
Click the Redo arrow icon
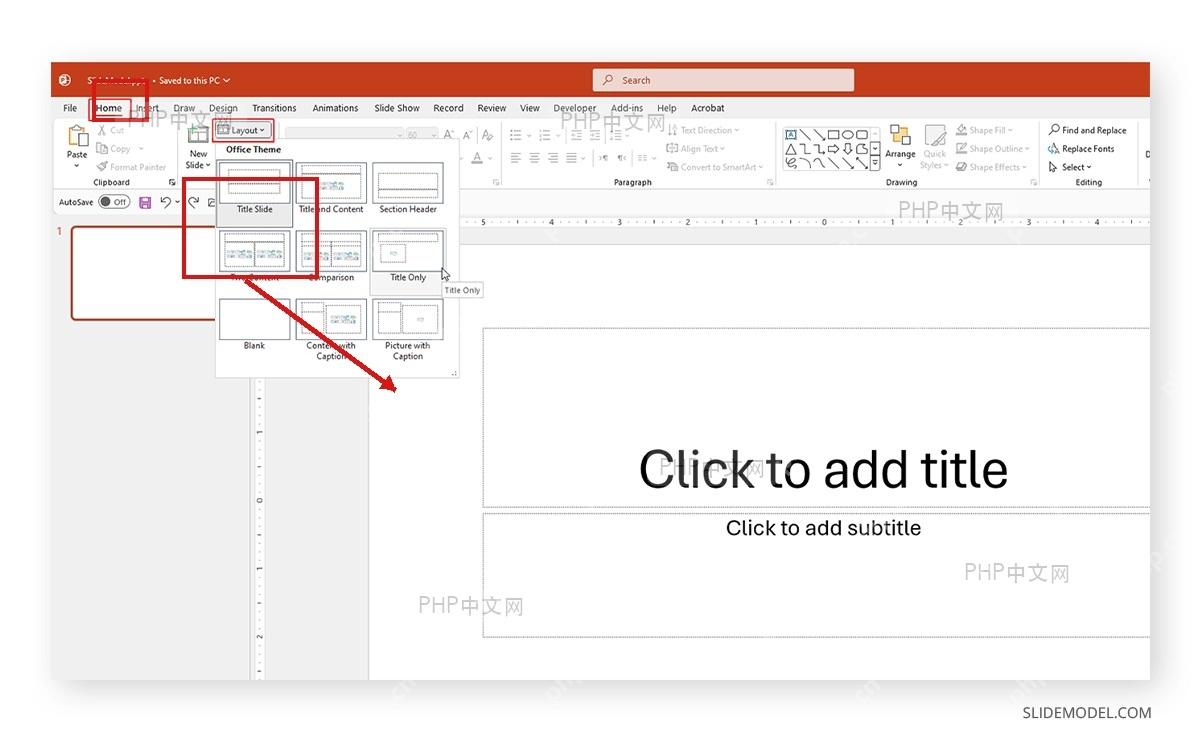(193, 202)
